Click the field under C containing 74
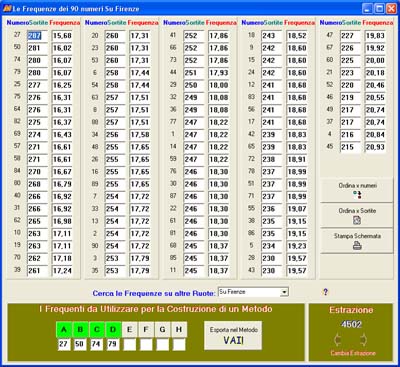This screenshot has width=400, height=367. (x=96, y=344)
